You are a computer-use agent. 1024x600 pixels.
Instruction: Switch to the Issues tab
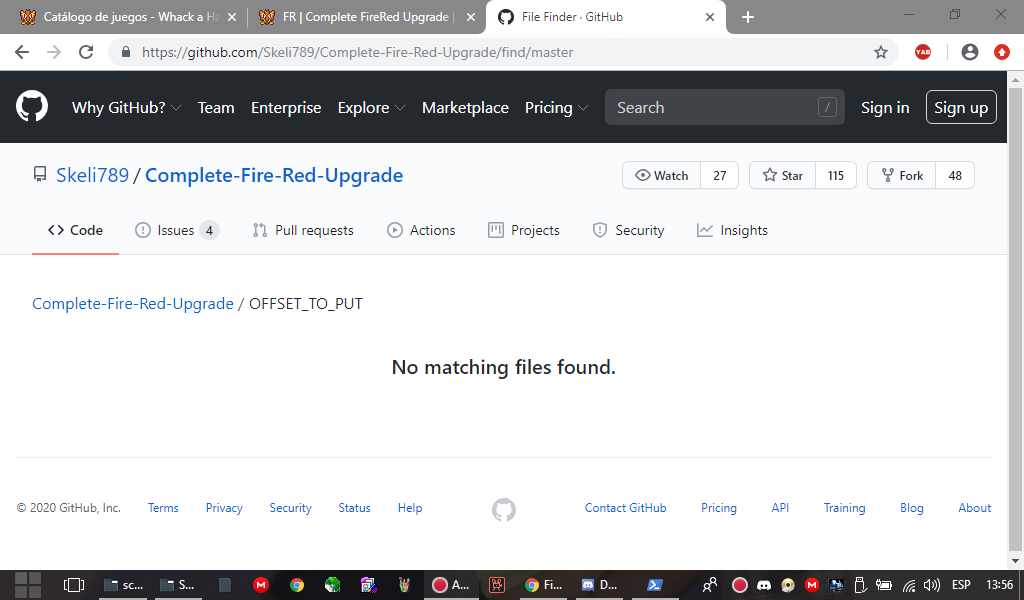[x=177, y=230]
